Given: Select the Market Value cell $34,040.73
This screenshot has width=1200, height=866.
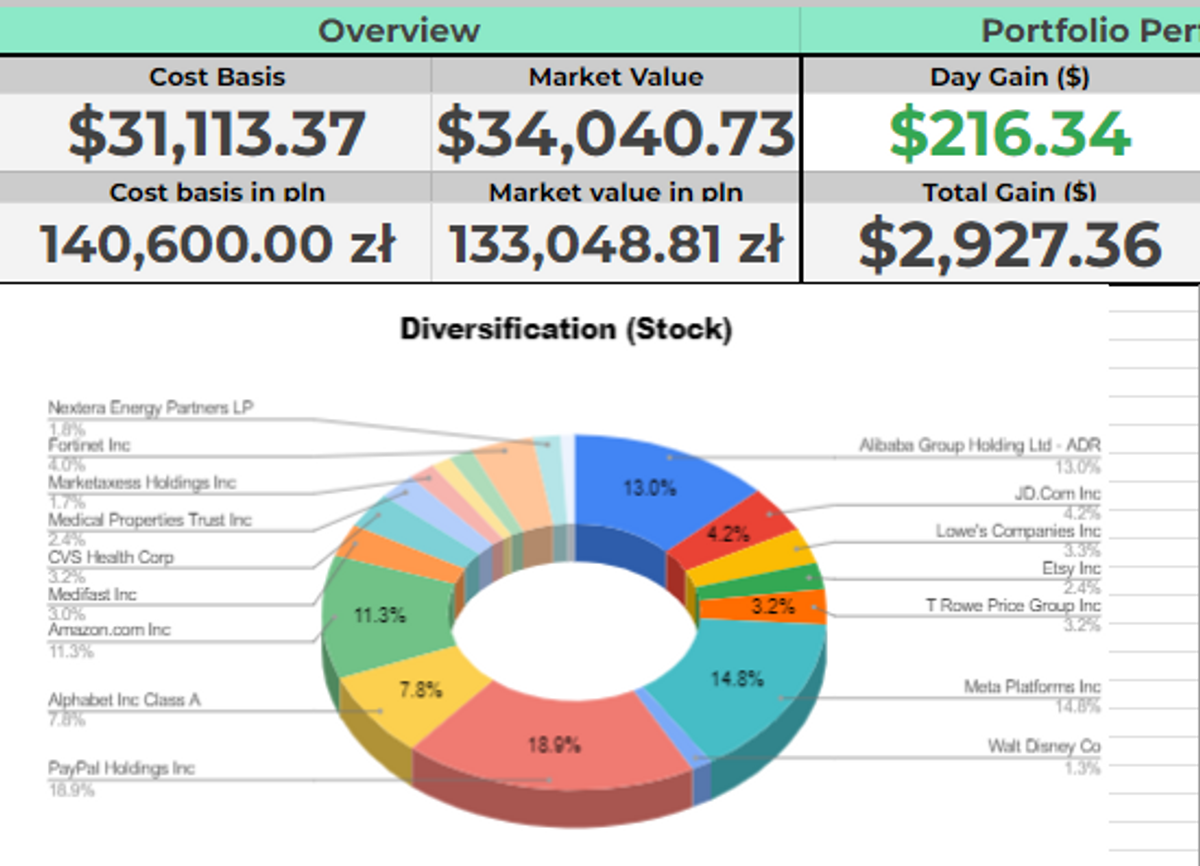Looking at the screenshot, I should (x=616, y=134).
